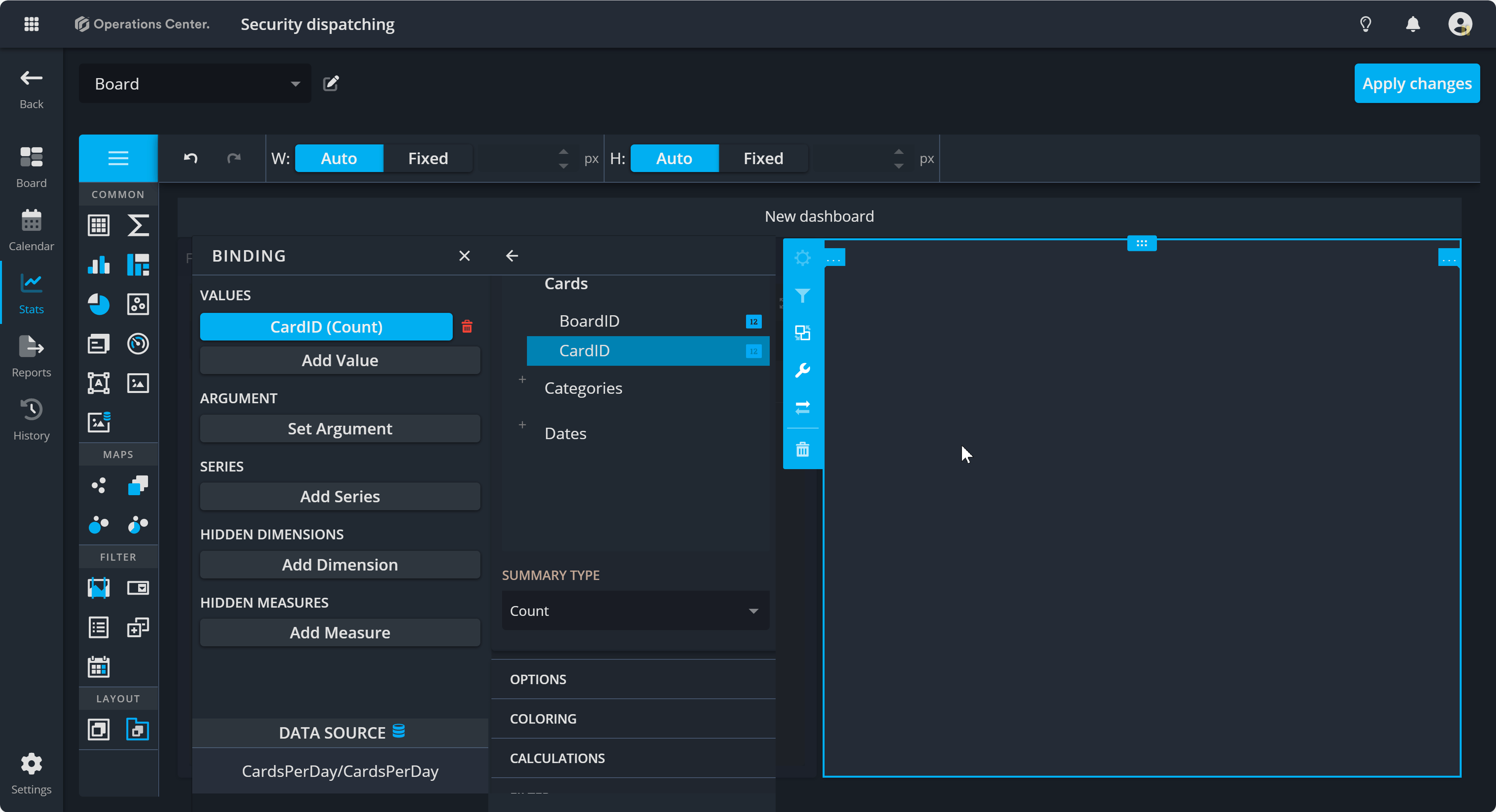Screen dimensions: 1496x812
Task: Open the notifications bell
Action: 1412,24
